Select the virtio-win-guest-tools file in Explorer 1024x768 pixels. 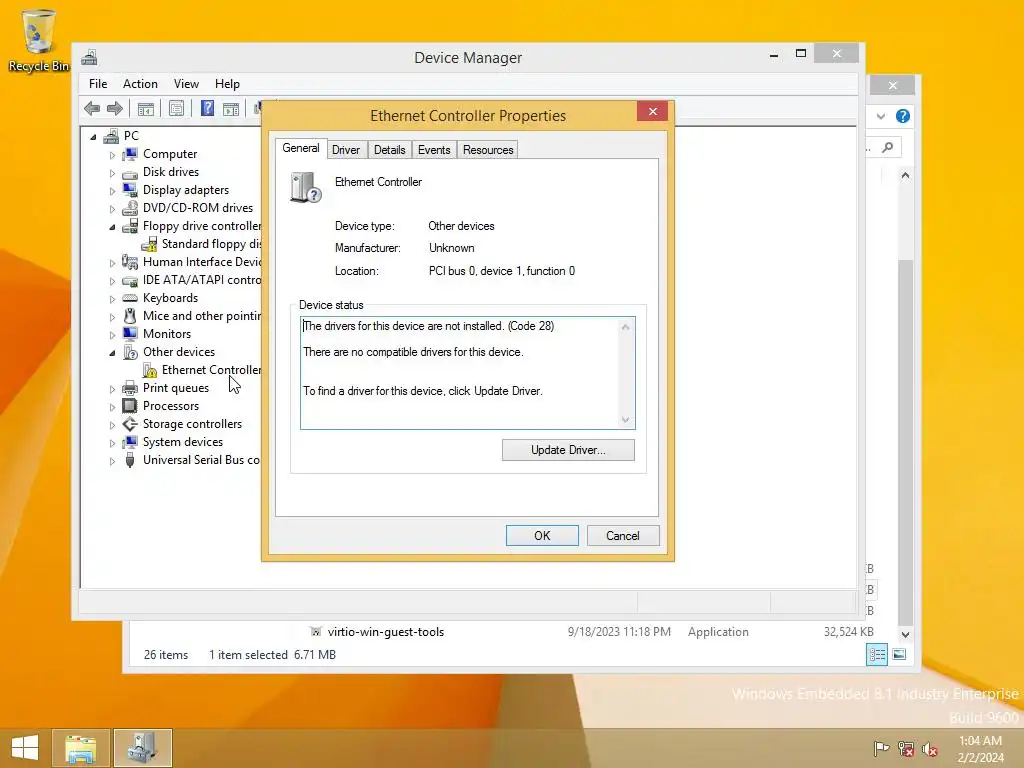click(385, 632)
